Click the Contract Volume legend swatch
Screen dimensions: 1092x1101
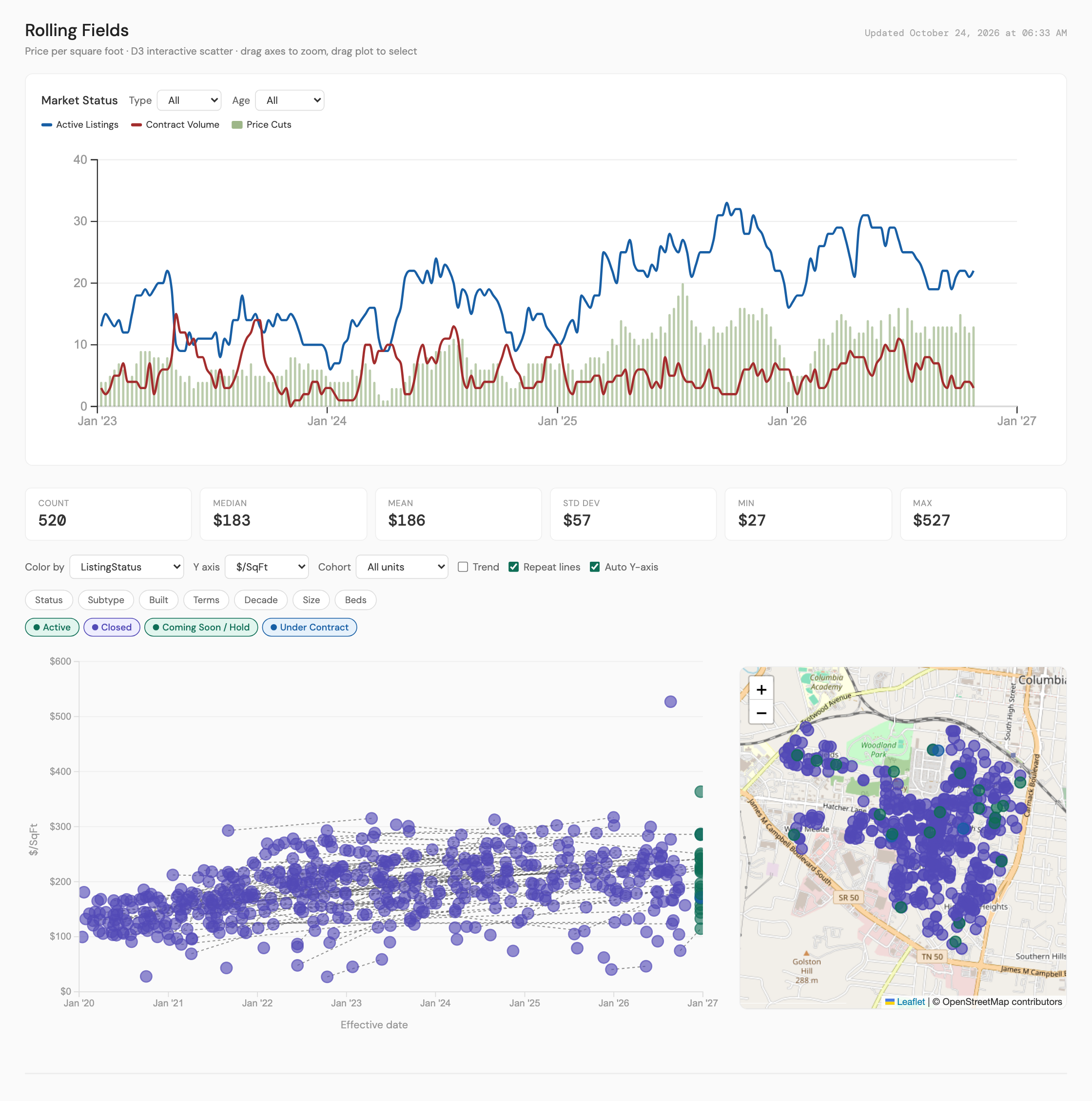(x=136, y=125)
